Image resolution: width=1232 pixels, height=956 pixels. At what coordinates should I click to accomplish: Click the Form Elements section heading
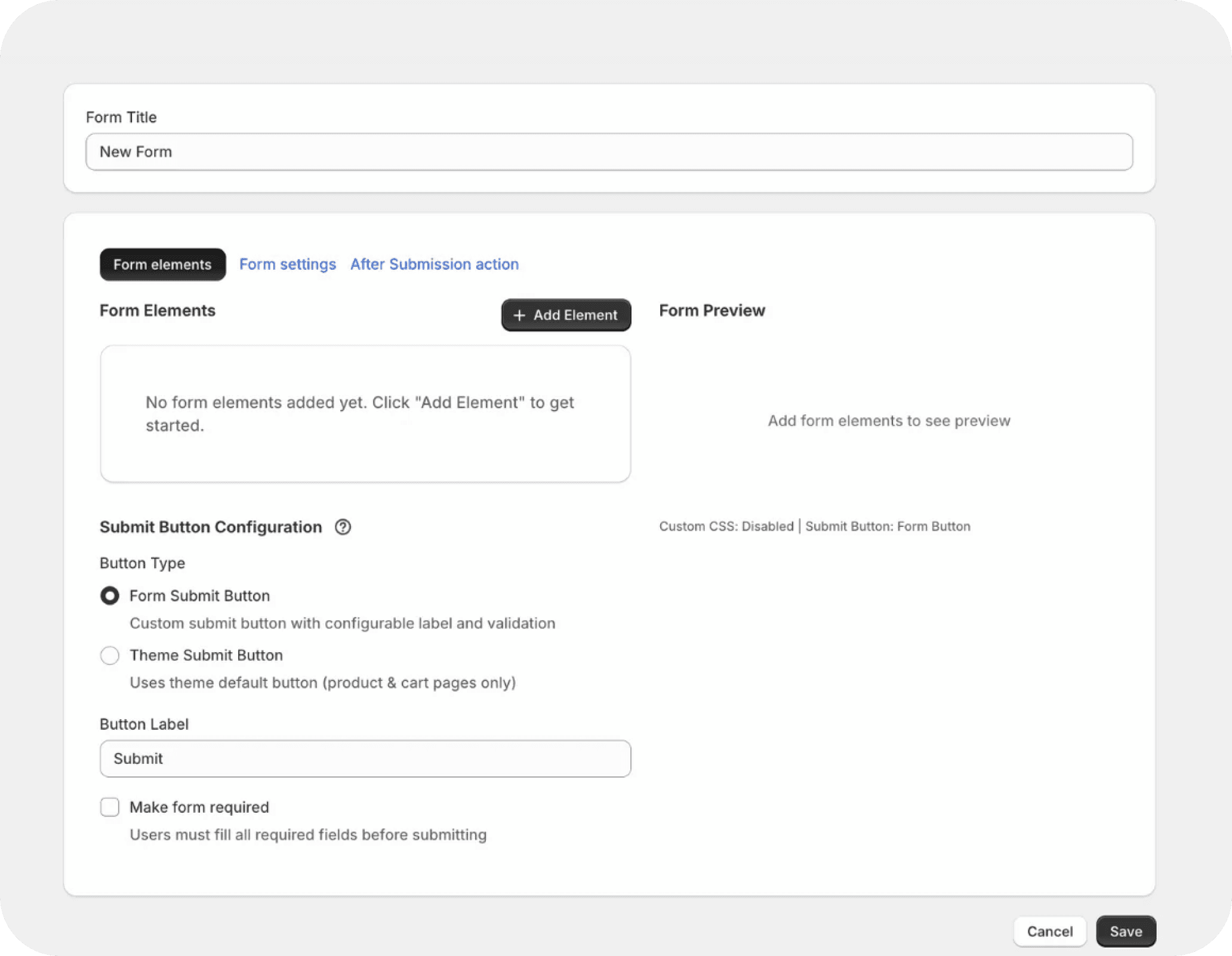157,310
